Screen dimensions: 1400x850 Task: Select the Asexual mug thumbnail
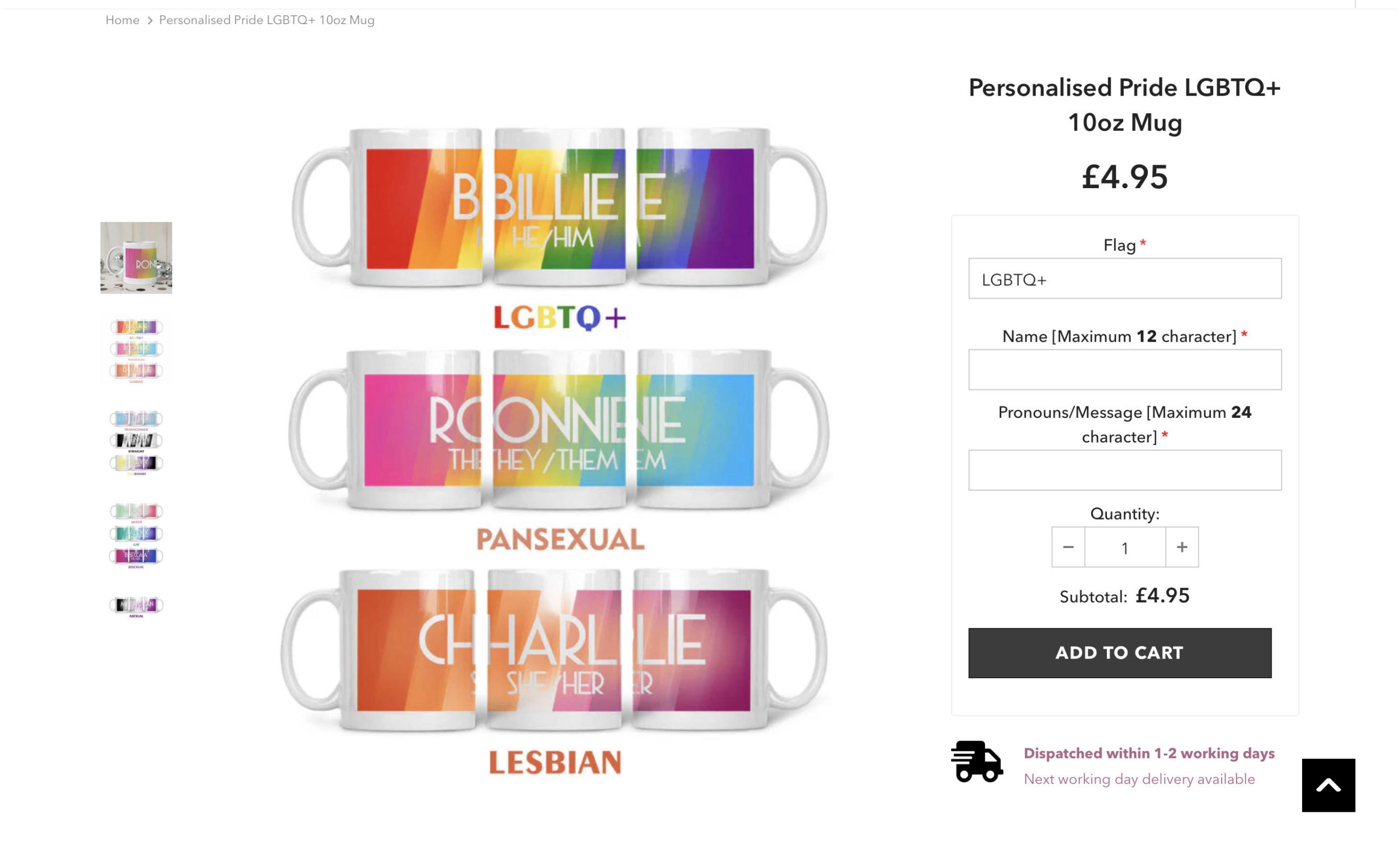[136, 606]
